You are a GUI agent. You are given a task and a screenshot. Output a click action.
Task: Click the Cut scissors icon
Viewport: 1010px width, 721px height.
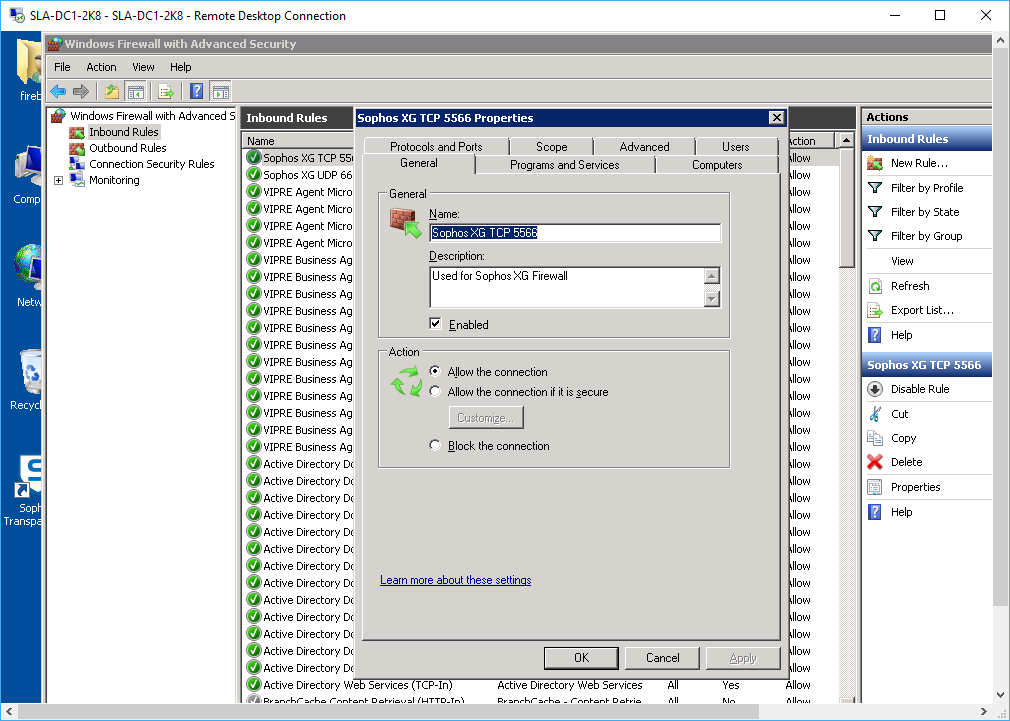pyautogui.click(x=875, y=414)
